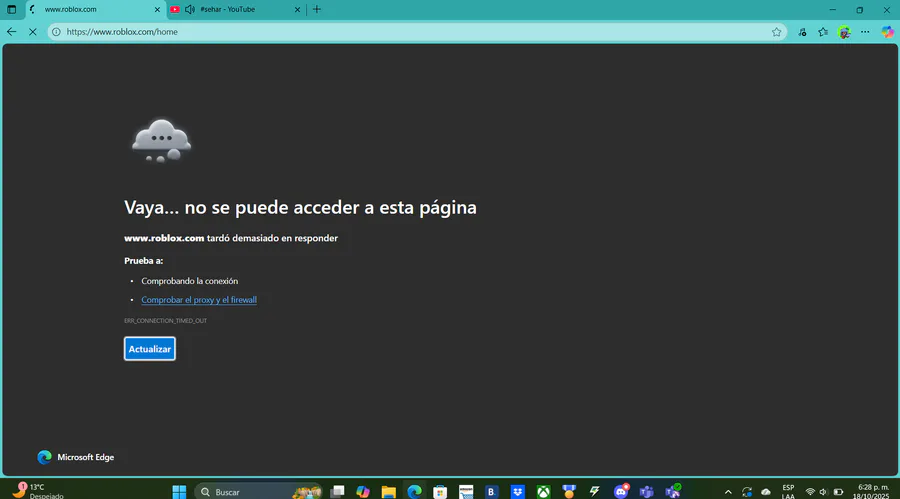The height and width of the screenshot is (499, 900).
Task: Restore down the Edge browser window
Action: [x=859, y=10]
